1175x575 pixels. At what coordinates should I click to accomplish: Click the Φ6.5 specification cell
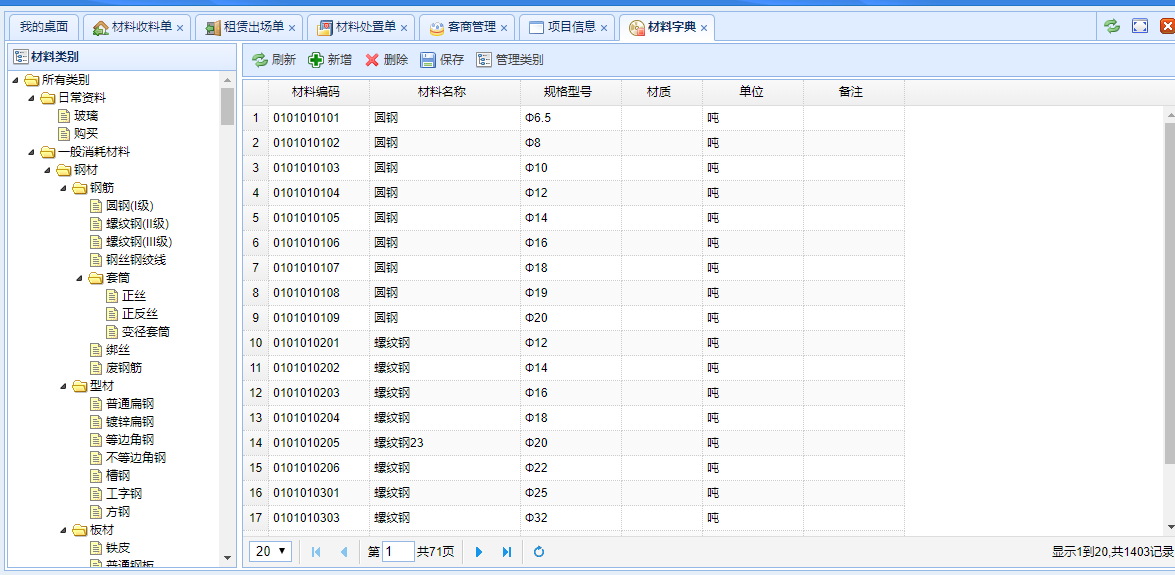tap(571, 118)
